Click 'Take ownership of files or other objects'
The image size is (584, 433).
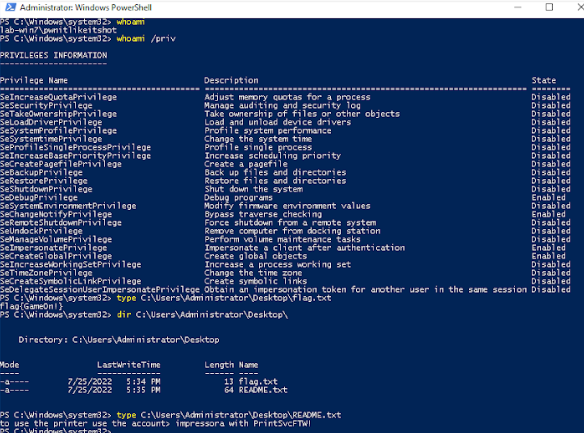coord(302,114)
